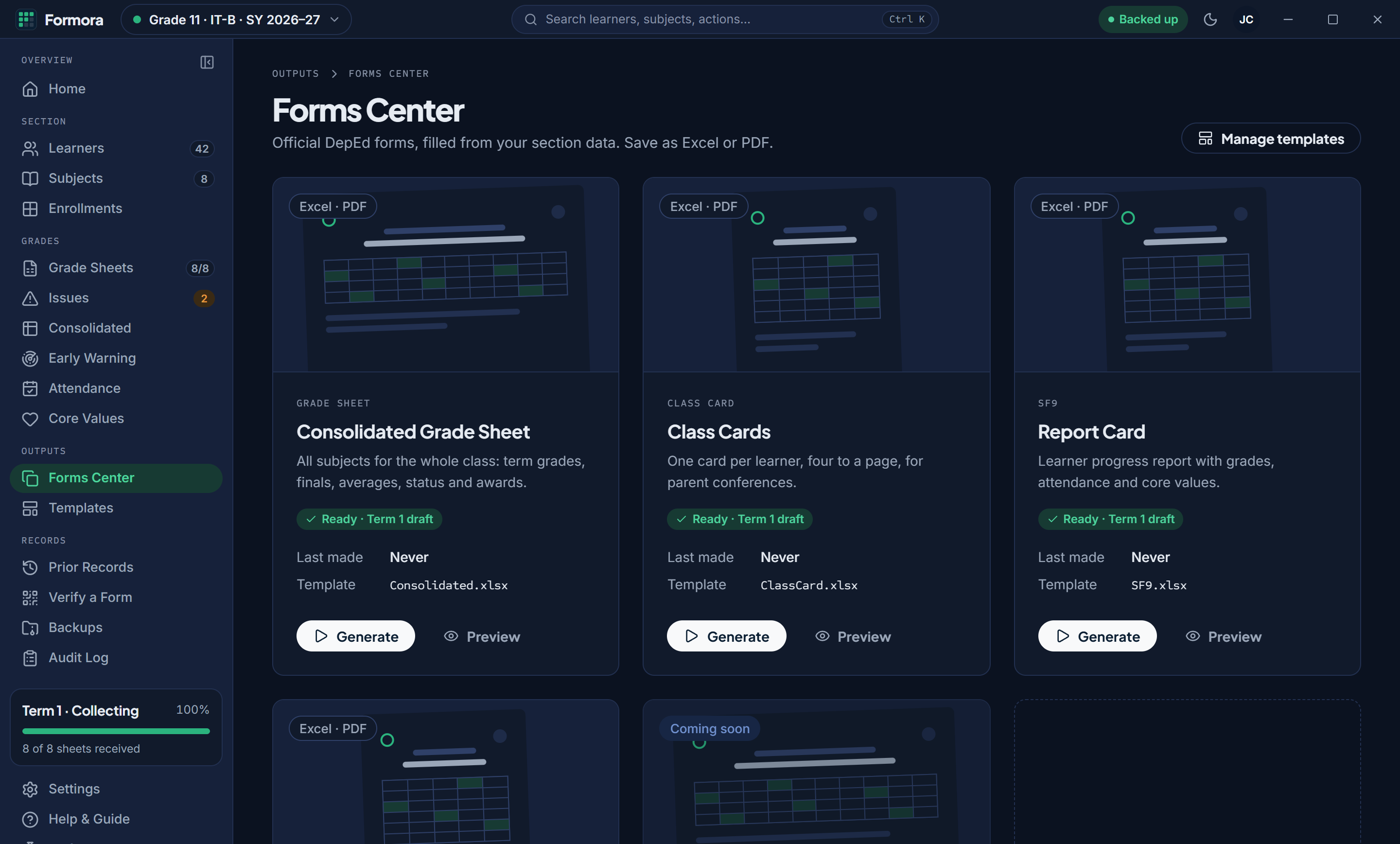Click the Class Cards title
Viewport: 1400px width, 844px height.
[x=719, y=432]
